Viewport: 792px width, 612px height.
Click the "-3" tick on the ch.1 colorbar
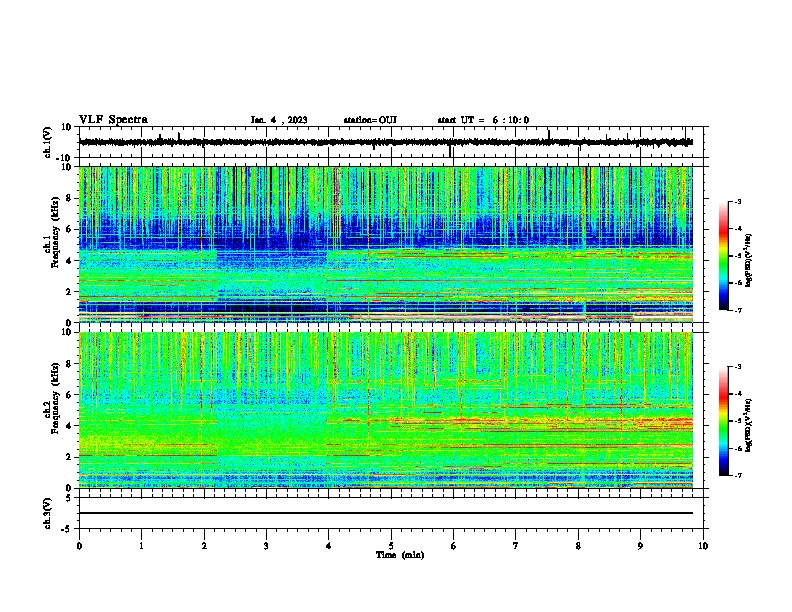(737, 201)
